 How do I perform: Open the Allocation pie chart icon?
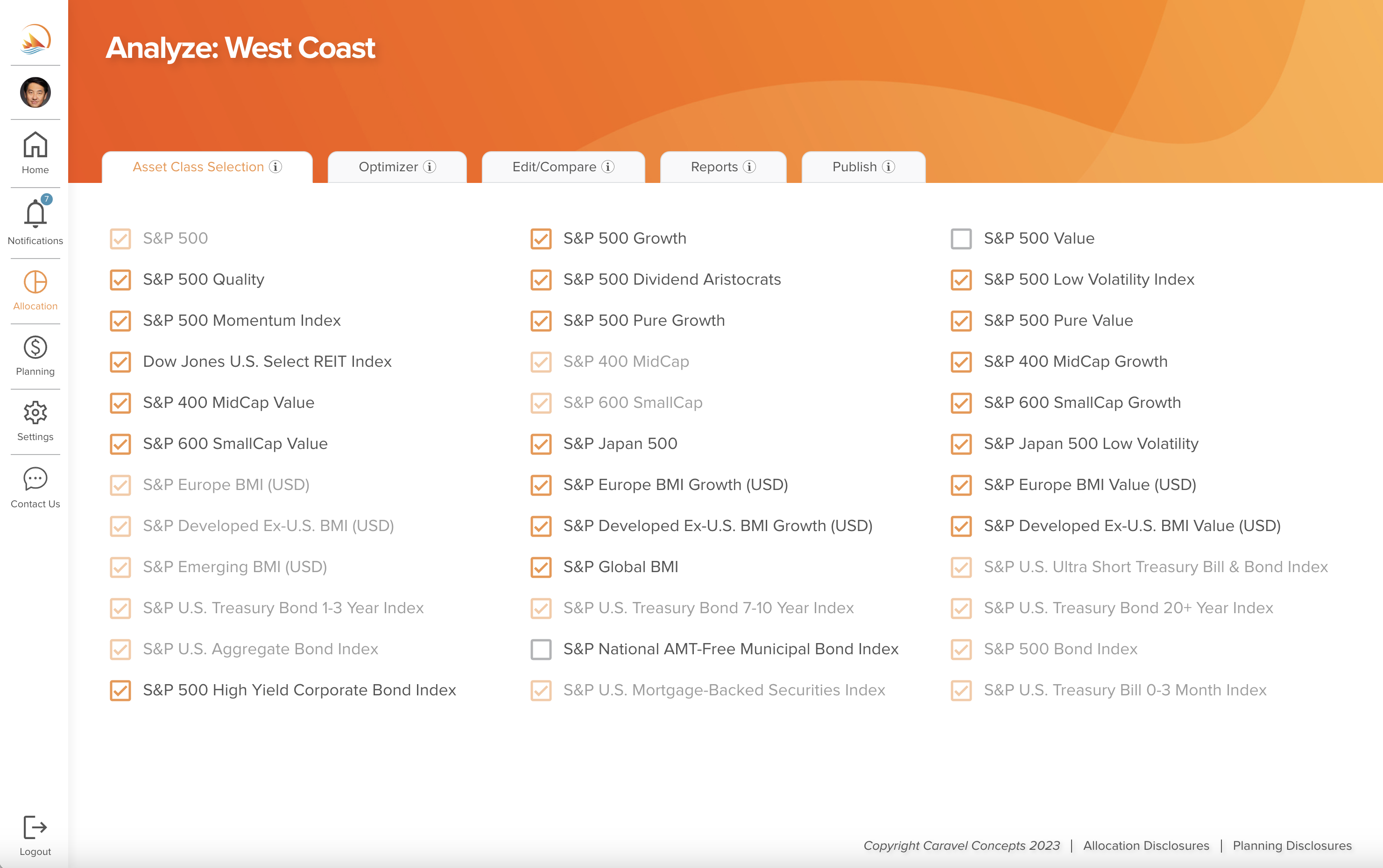(35, 282)
